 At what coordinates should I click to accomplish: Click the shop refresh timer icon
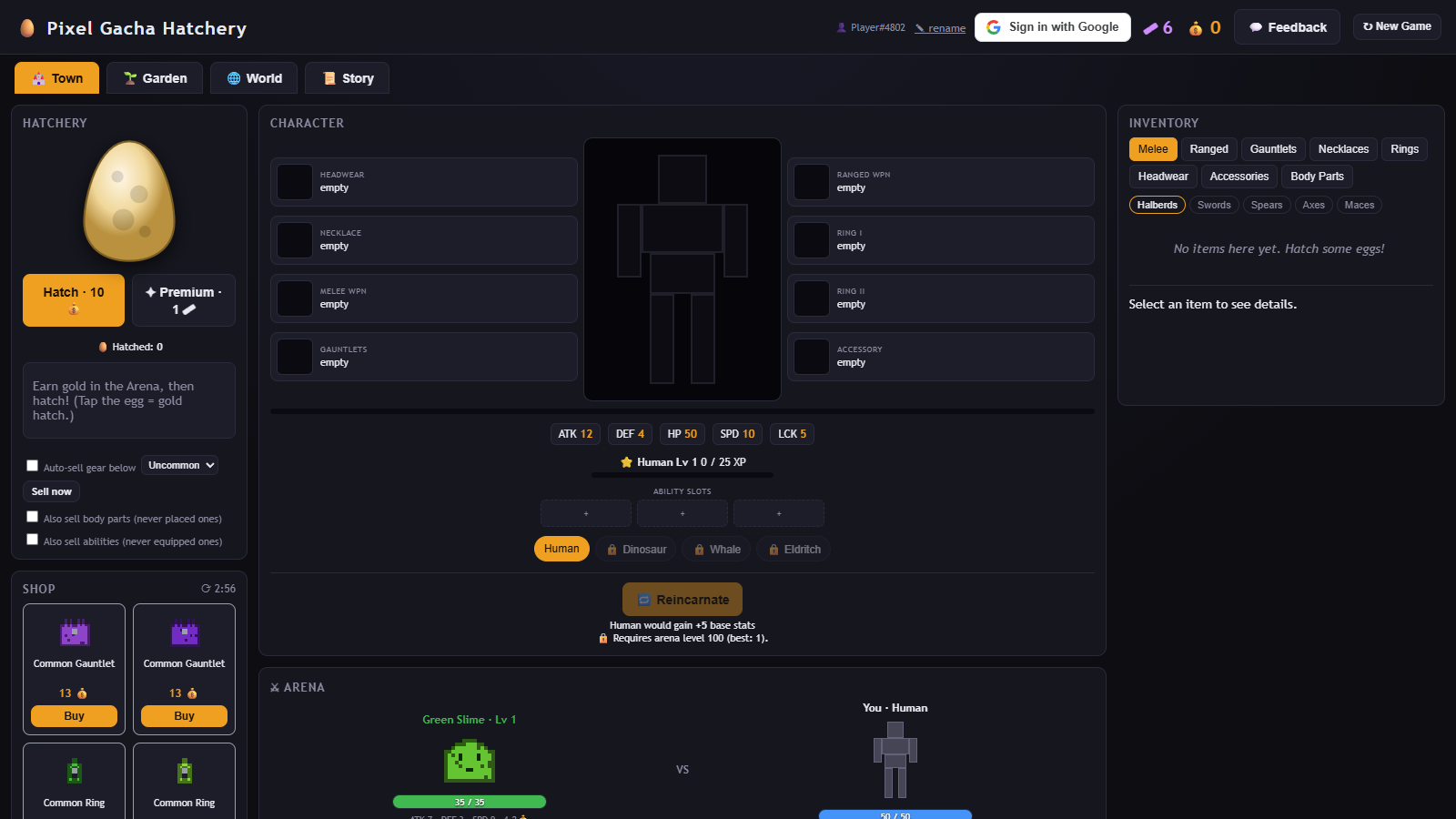(207, 589)
